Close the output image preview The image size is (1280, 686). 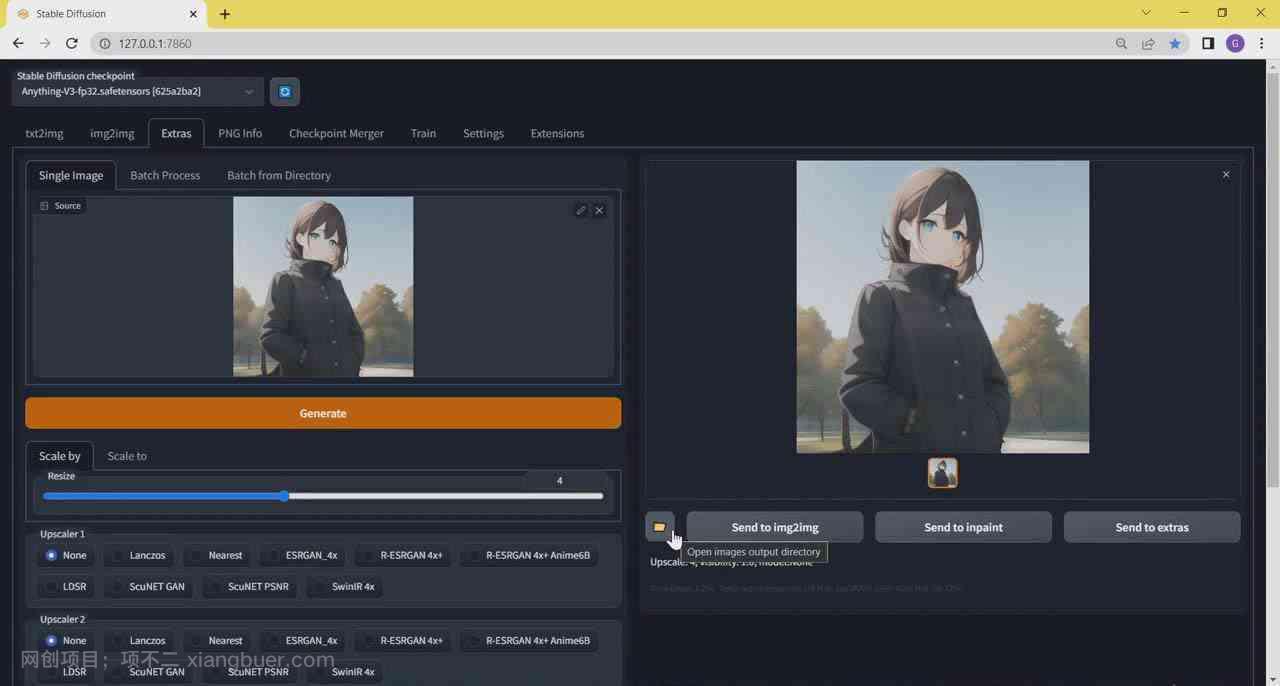(x=1226, y=175)
